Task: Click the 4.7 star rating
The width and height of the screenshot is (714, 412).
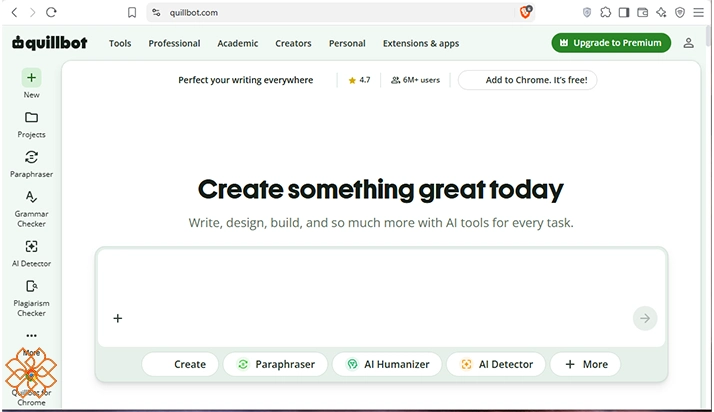Action: tap(359, 80)
